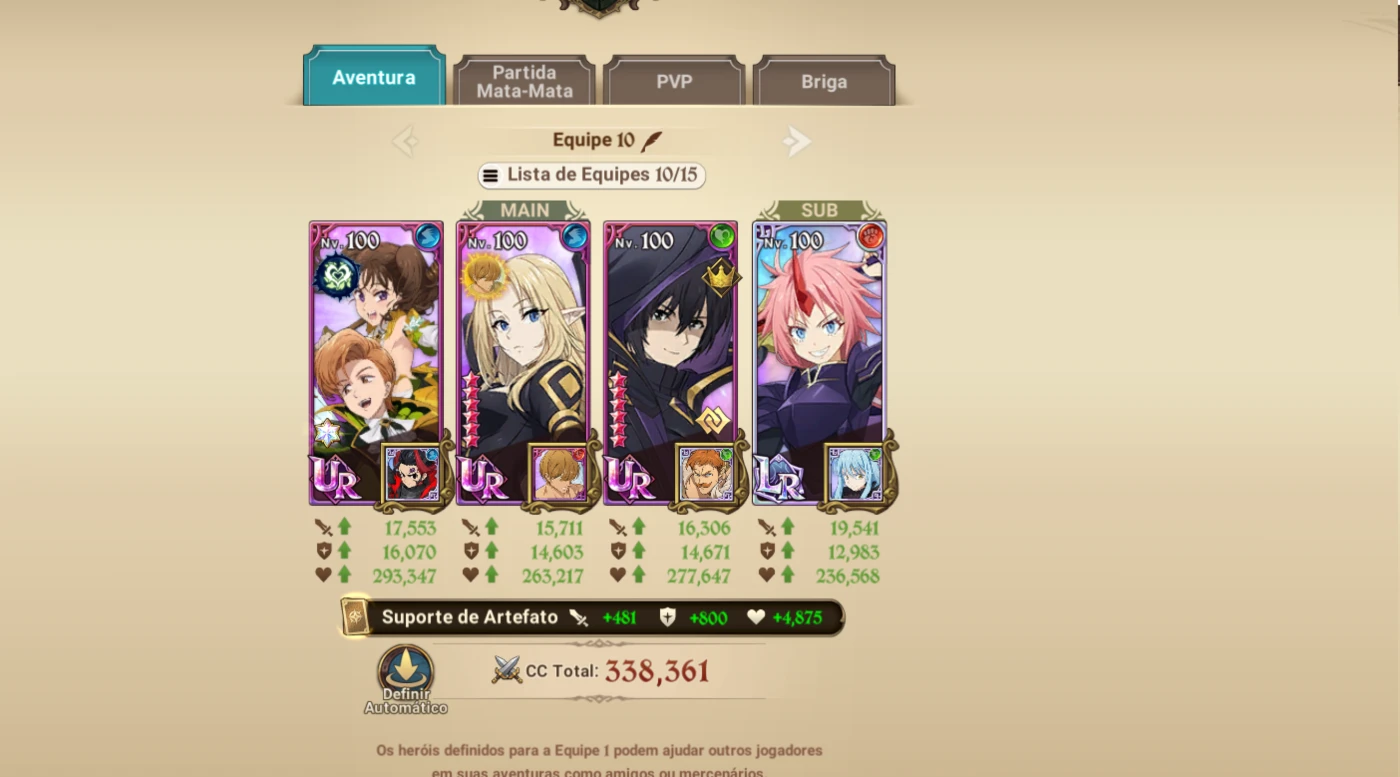
Task: Go to previous team with left arrow
Action: point(405,141)
